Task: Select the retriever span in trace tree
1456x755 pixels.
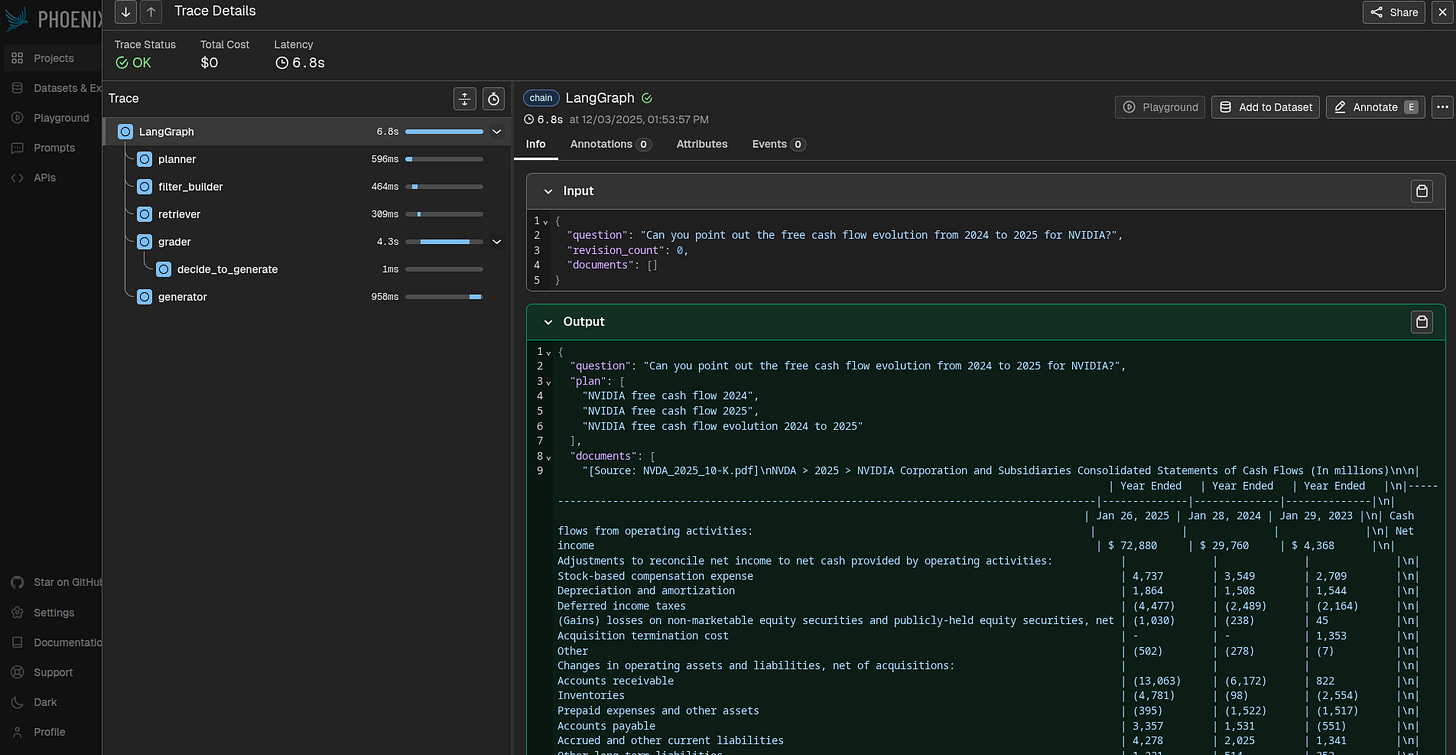Action: (x=179, y=214)
